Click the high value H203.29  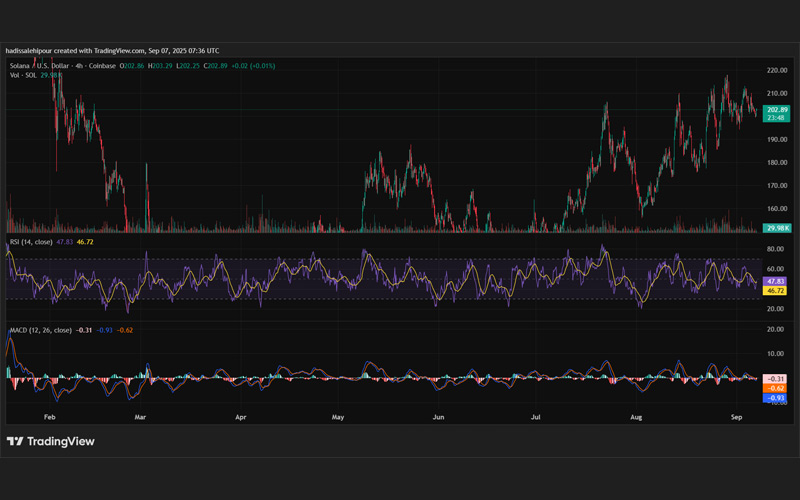(x=160, y=66)
